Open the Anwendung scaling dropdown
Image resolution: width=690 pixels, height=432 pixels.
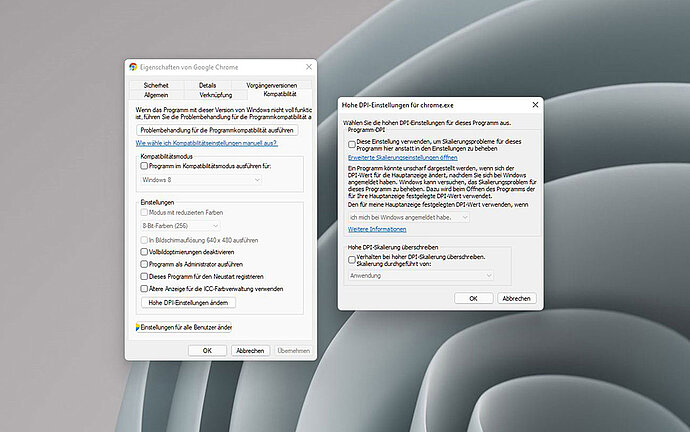pos(421,276)
